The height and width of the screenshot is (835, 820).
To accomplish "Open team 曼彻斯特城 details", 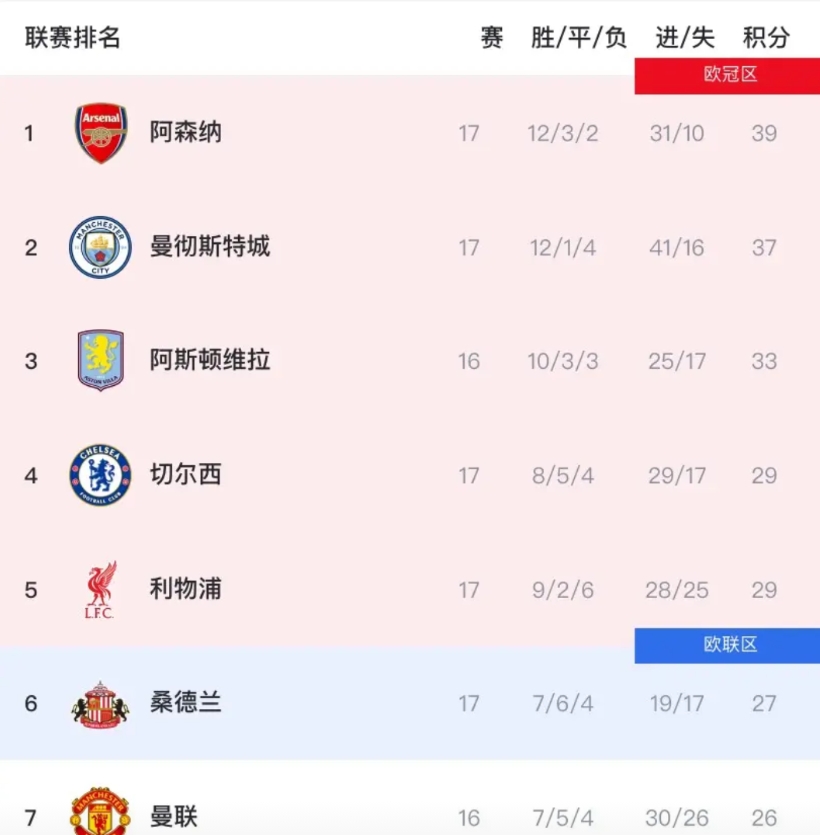I will pos(210,247).
